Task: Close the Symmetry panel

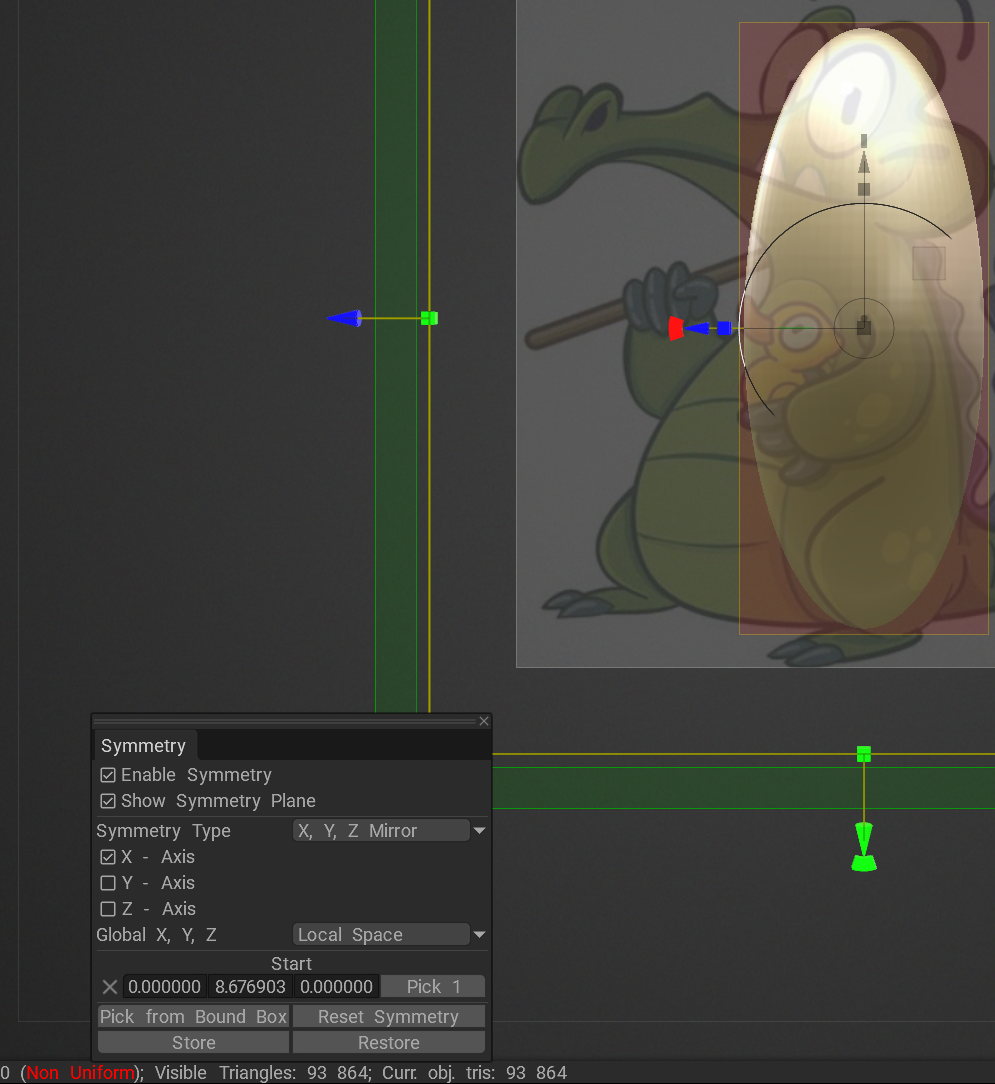Action: click(484, 721)
